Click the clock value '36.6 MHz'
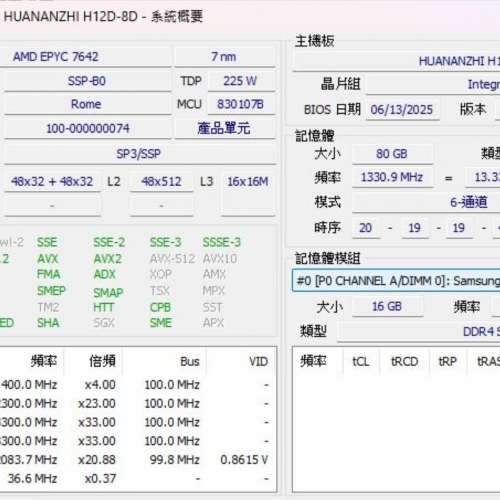Image resolution: width=500 pixels, height=500 pixels. [32, 478]
